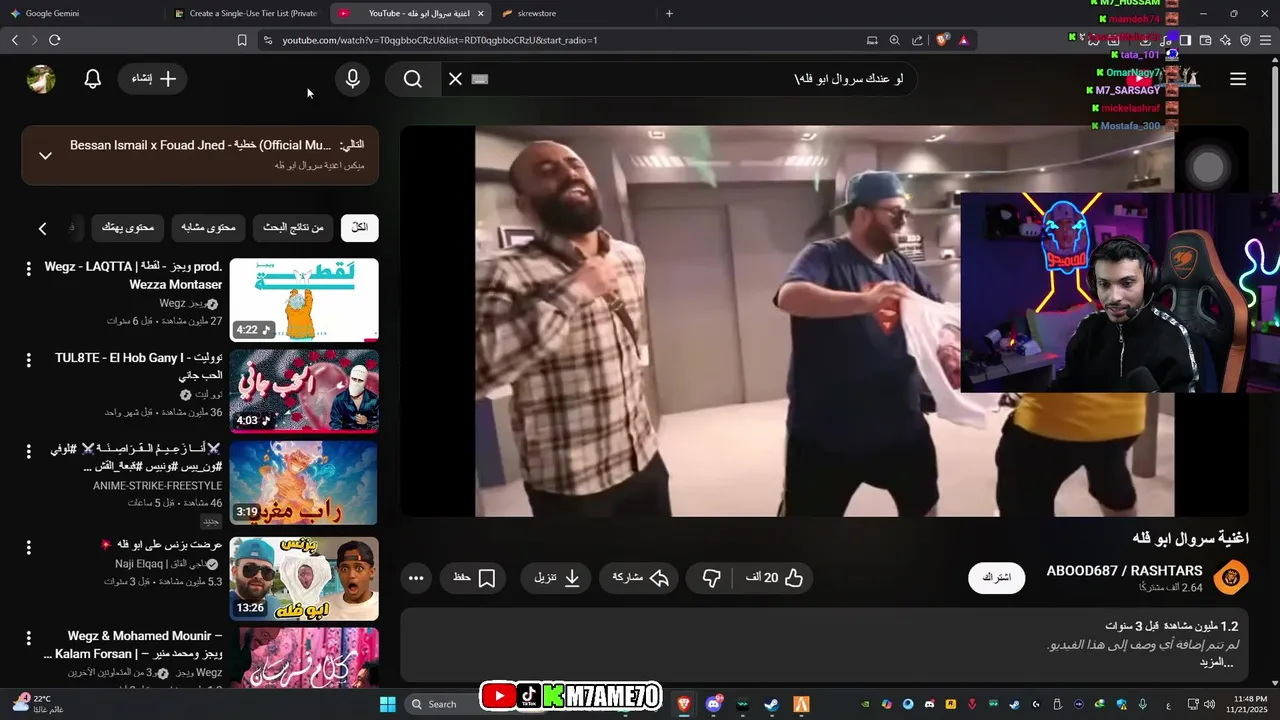Click the YouTube search magnifier
The image size is (1280, 720).
[413, 79]
